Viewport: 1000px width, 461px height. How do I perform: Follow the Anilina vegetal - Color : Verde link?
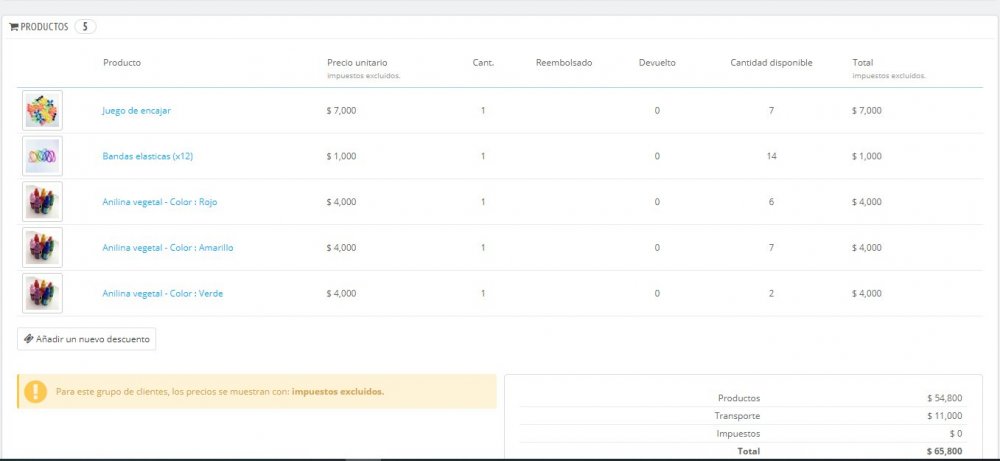[x=162, y=294]
